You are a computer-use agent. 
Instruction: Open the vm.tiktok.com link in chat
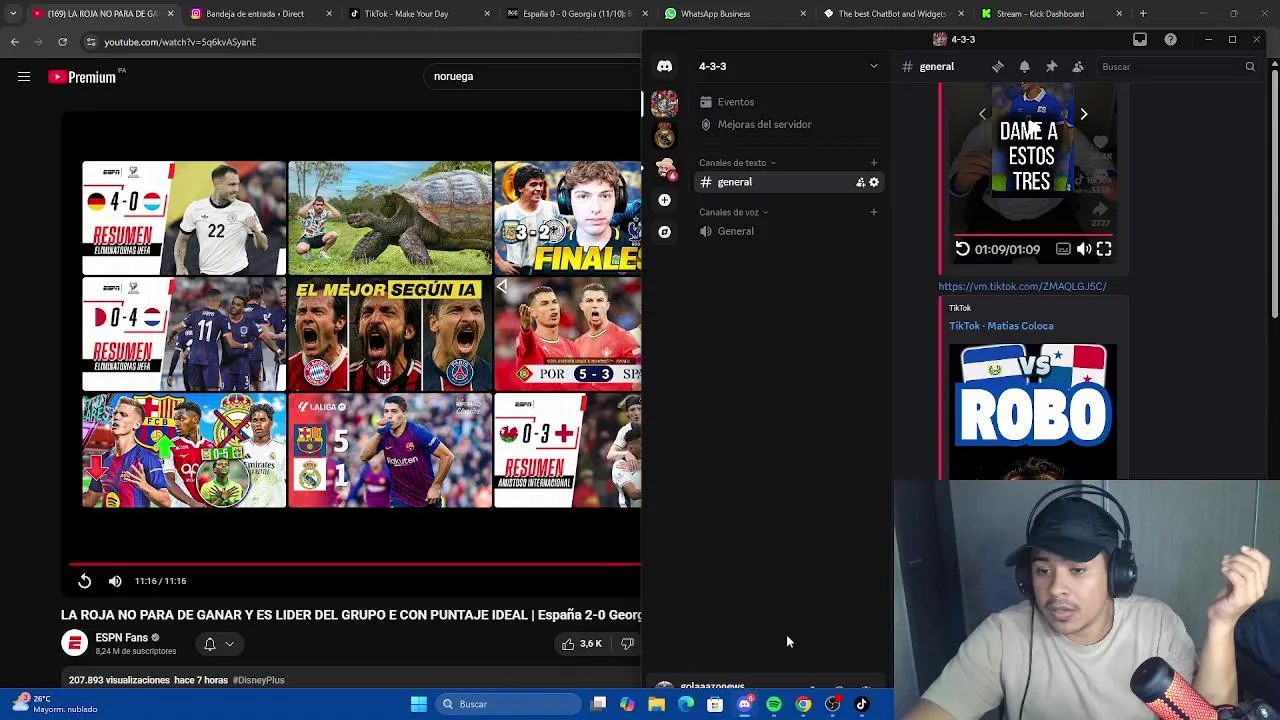(1022, 286)
